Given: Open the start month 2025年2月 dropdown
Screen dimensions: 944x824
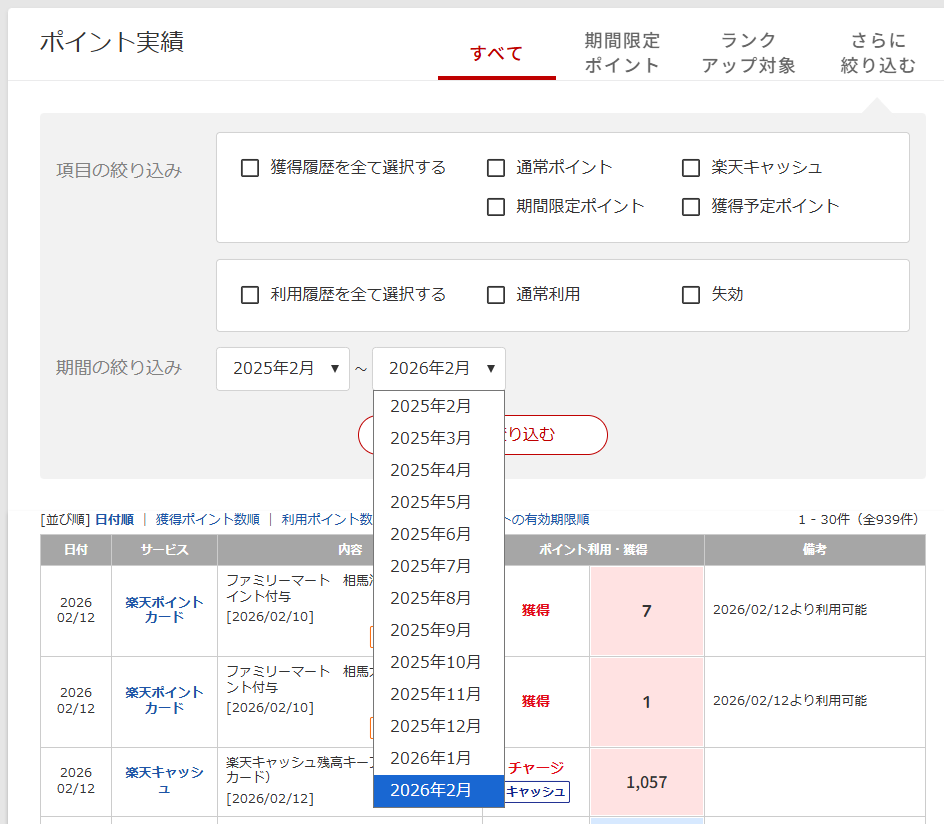Looking at the screenshot, I should coord(283,368).
